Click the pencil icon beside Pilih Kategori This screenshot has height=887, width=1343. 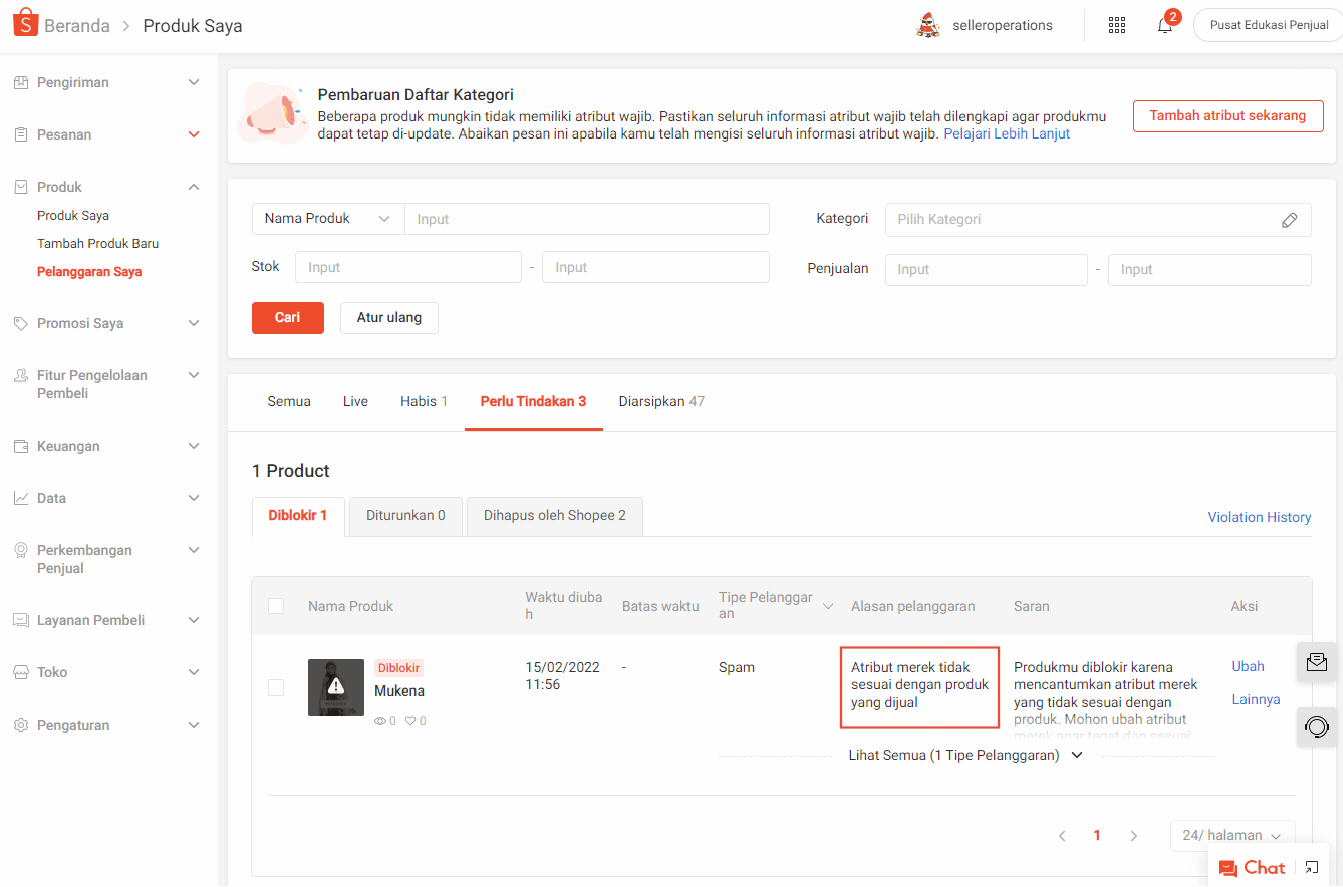(x=1290, y=219)
